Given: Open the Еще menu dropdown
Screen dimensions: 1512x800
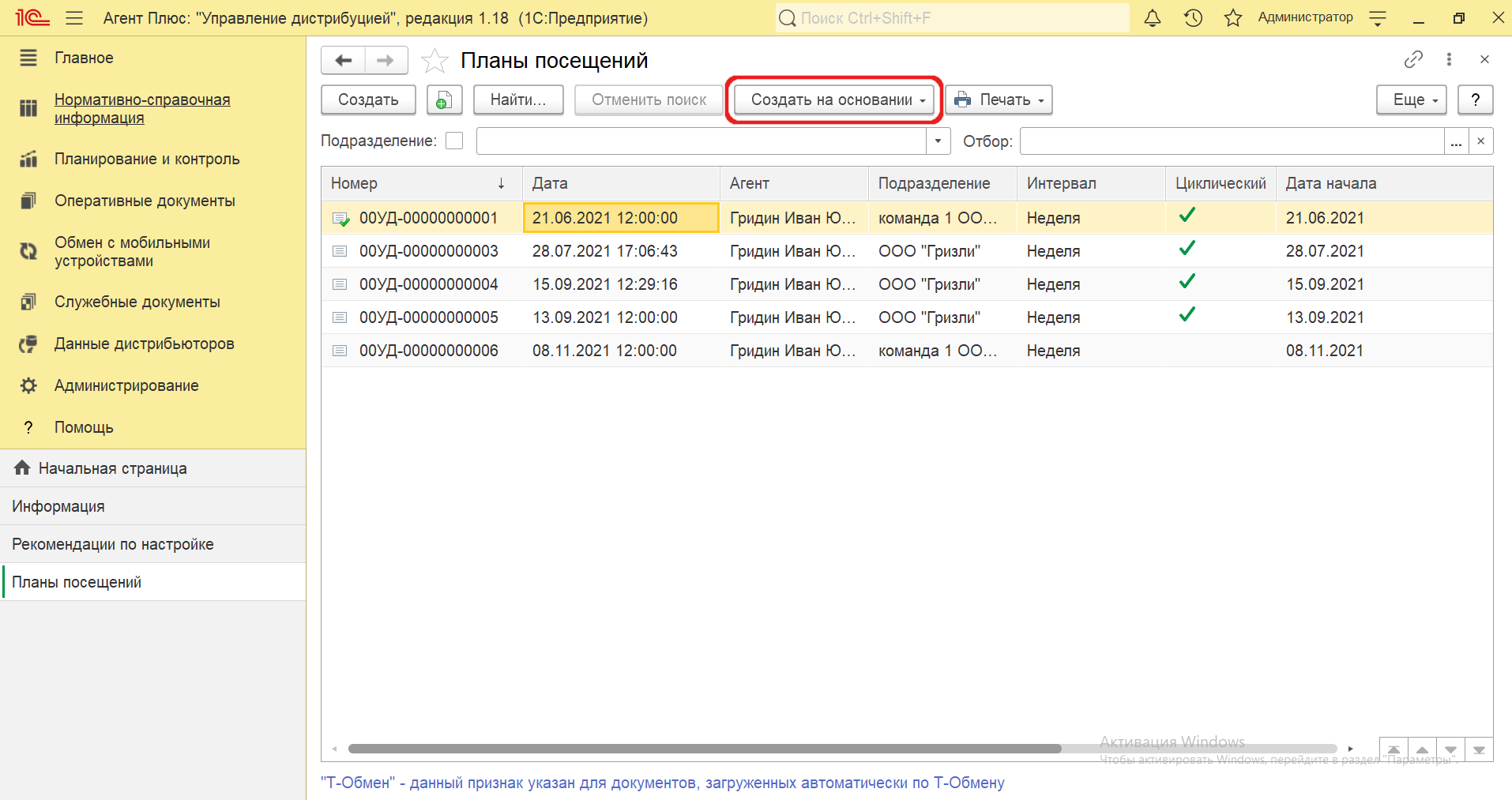Looking at the screenshot, I should point(1412,100).
